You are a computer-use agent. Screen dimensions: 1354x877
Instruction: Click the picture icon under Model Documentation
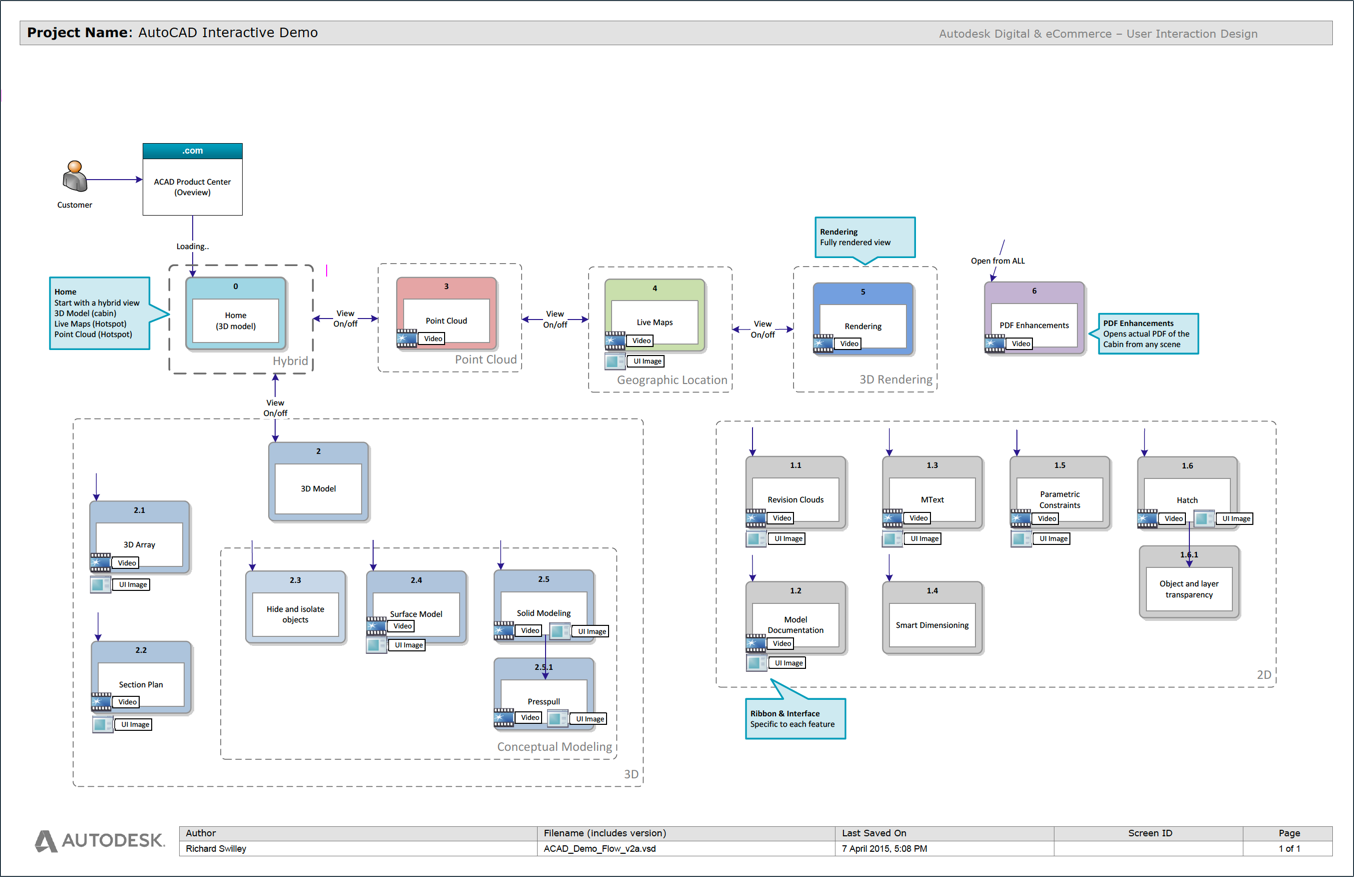coord(756,662)
